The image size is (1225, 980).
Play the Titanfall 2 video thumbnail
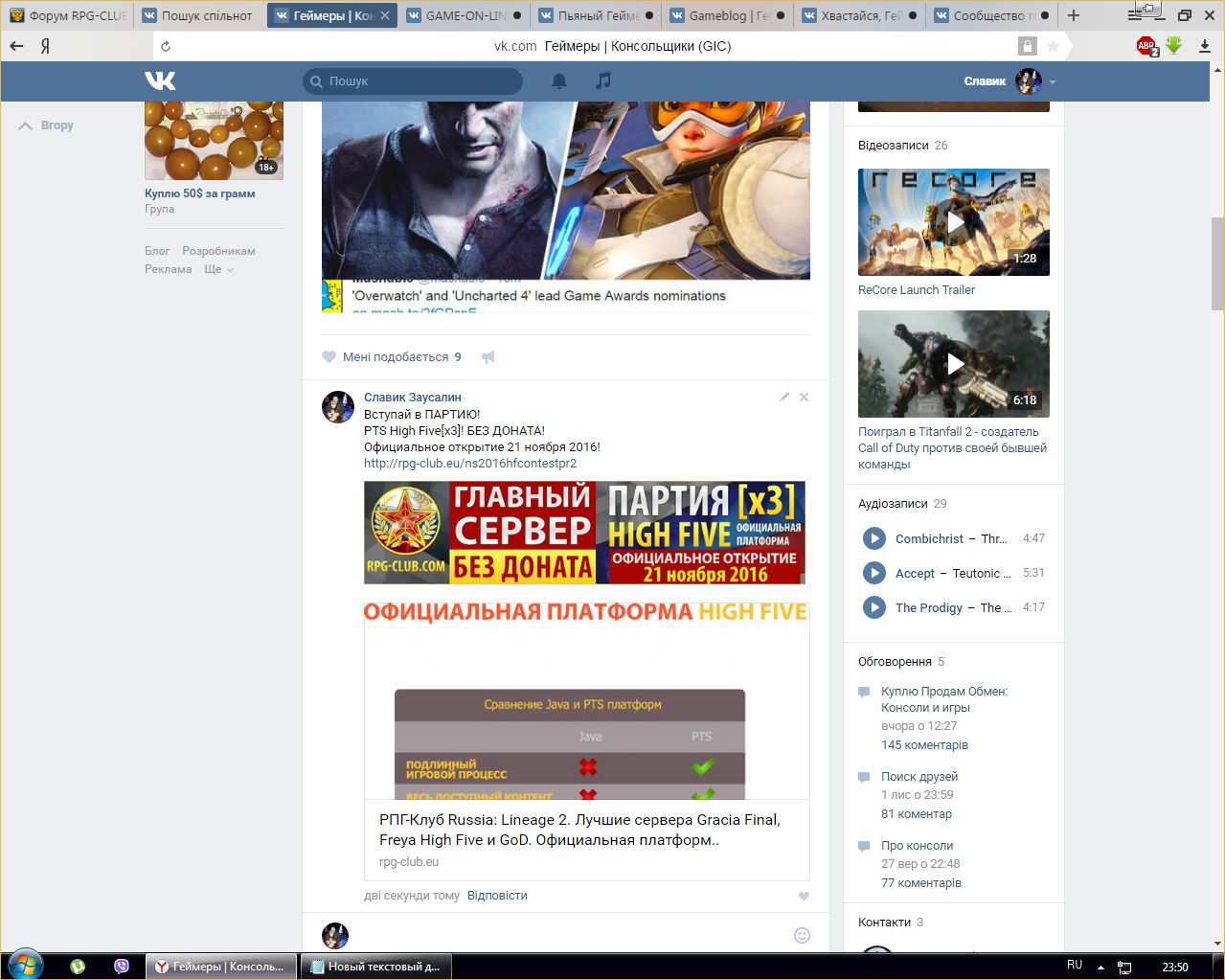(x=954, y=364)
